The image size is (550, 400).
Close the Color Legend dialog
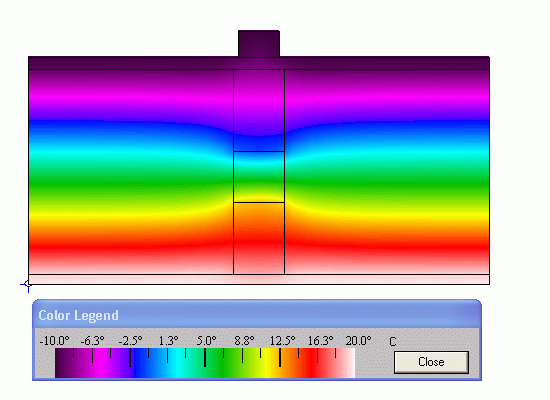[x=431, y=362]
